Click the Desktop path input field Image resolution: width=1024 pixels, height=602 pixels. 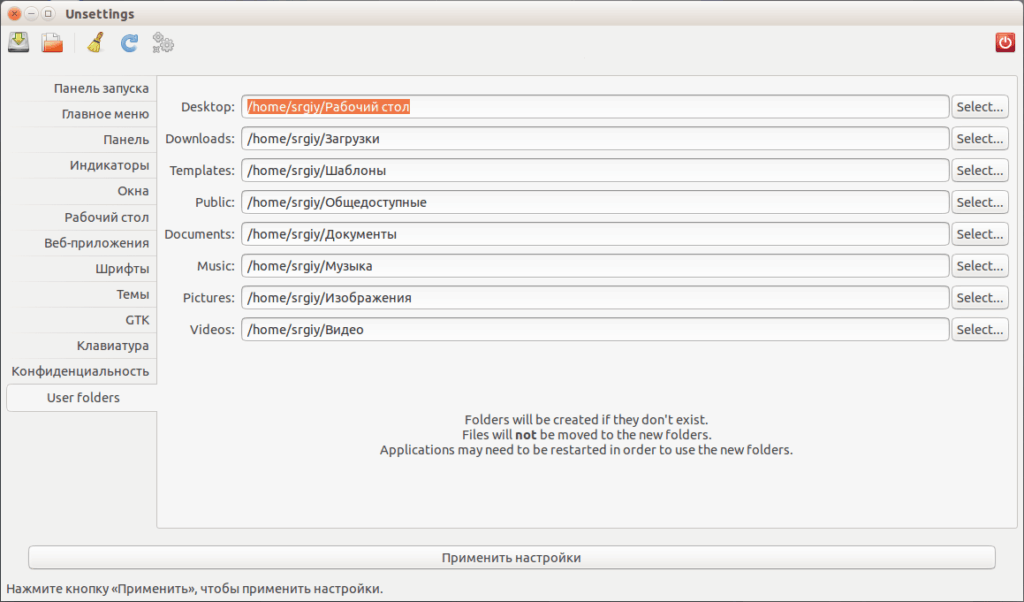595,106
